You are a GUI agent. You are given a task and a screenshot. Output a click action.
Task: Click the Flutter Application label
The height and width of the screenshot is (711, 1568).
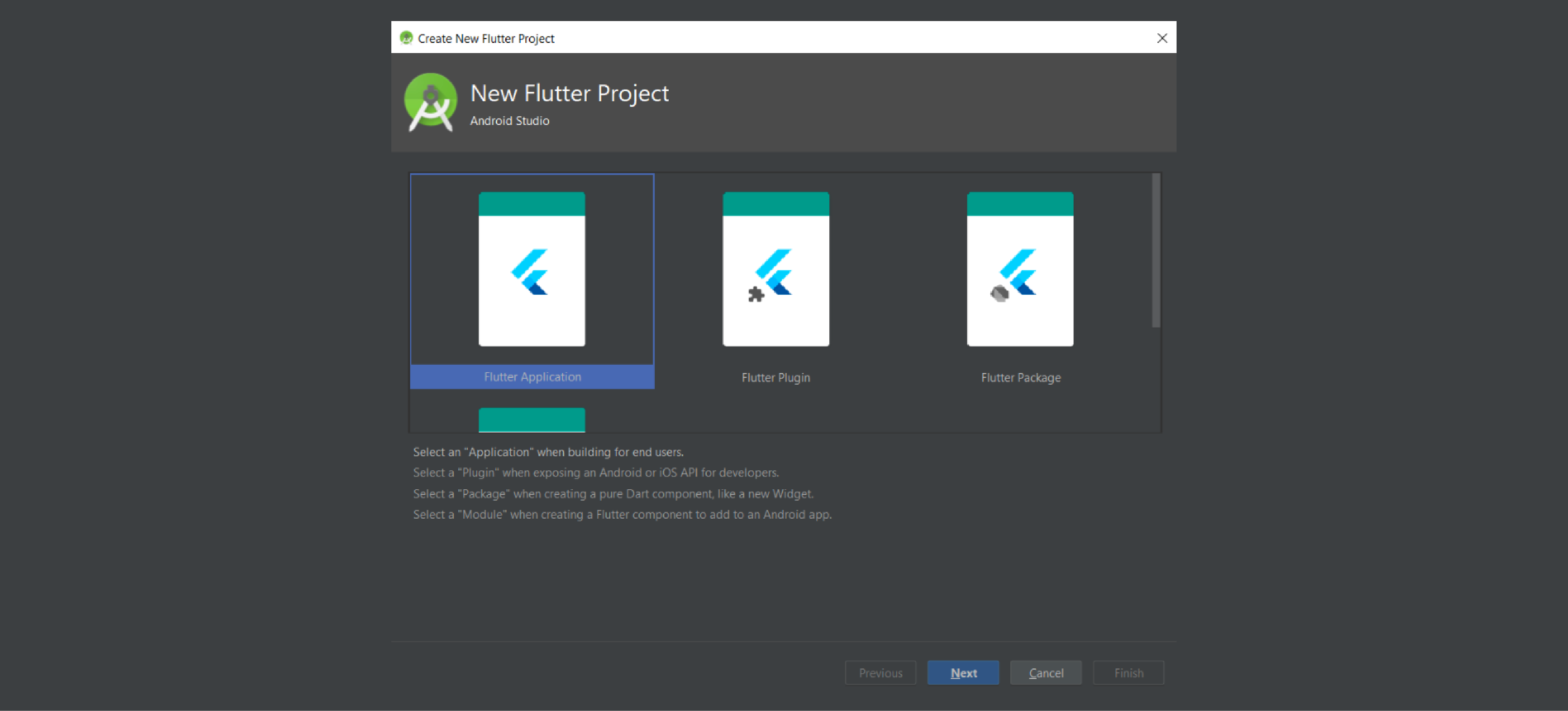[x=531, y=376]
